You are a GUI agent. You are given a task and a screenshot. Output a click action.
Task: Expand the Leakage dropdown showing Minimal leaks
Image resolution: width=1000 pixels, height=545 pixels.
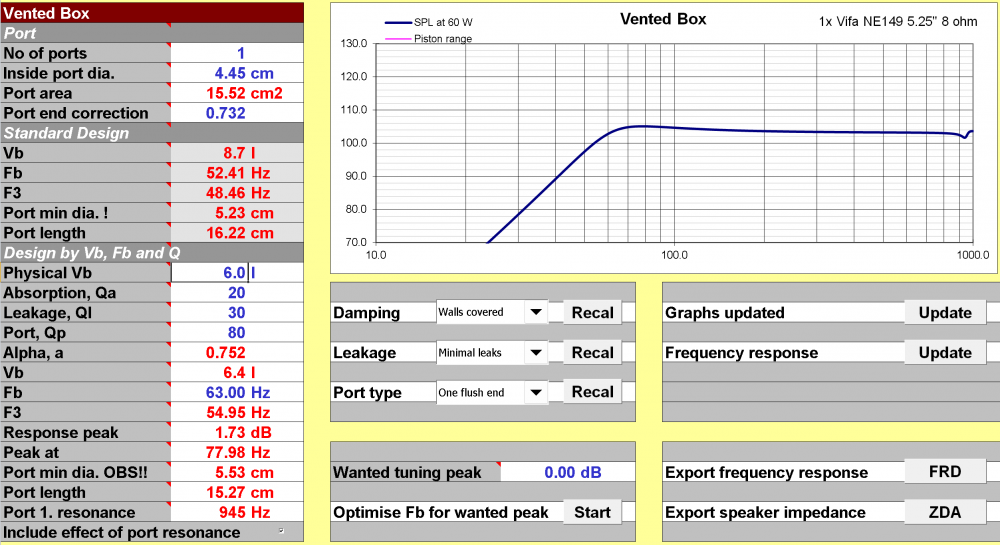[x=537, y=353]
